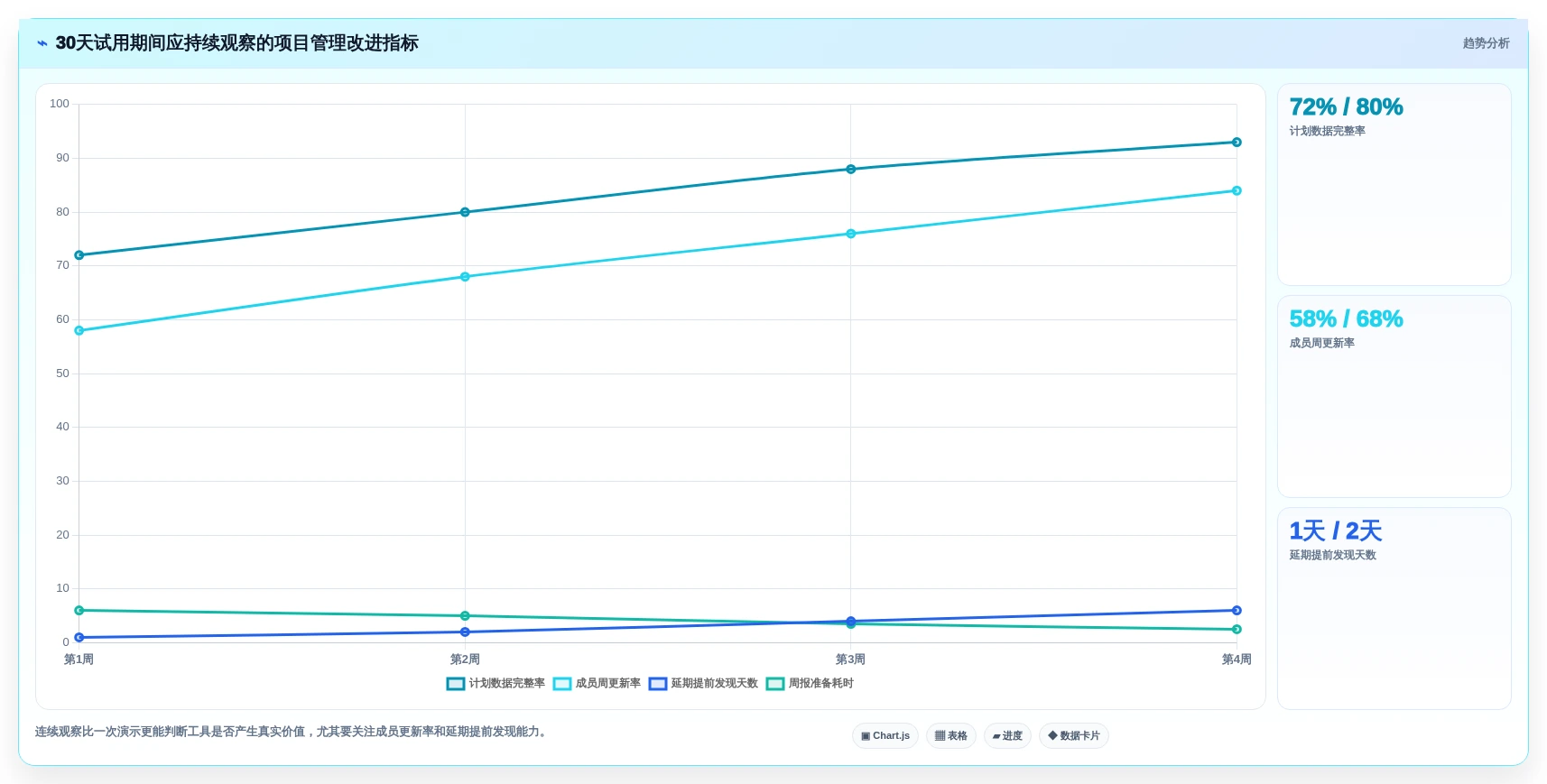Click 第4周 point on 计划数据完整率 line

[x=1237, y=143]
